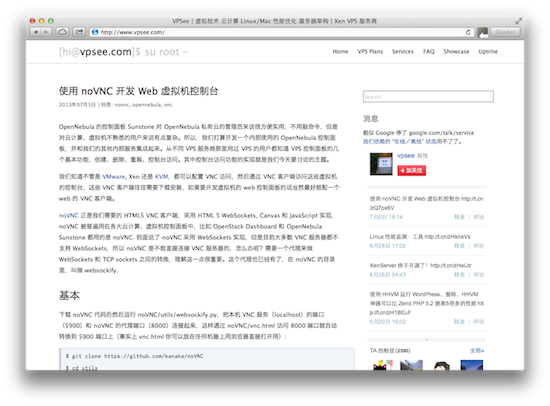This screenshot has width=550, height=406.
Task: Click the downloads arrow icon beside Reader
Action: [483, 33]
